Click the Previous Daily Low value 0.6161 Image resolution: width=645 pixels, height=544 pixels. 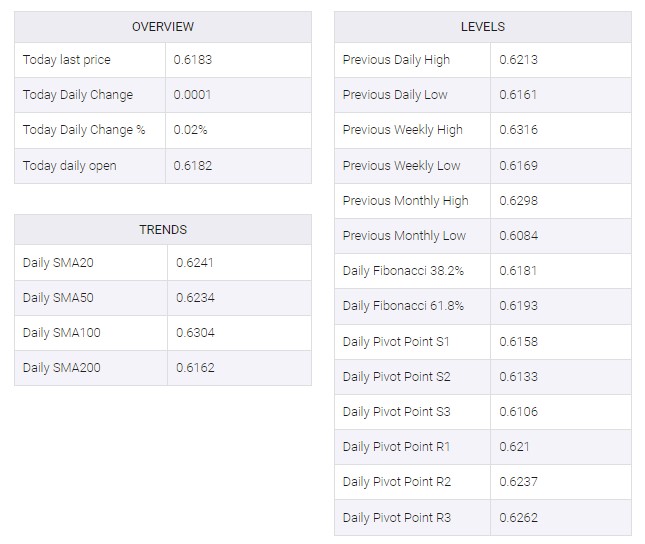(518, 95)
